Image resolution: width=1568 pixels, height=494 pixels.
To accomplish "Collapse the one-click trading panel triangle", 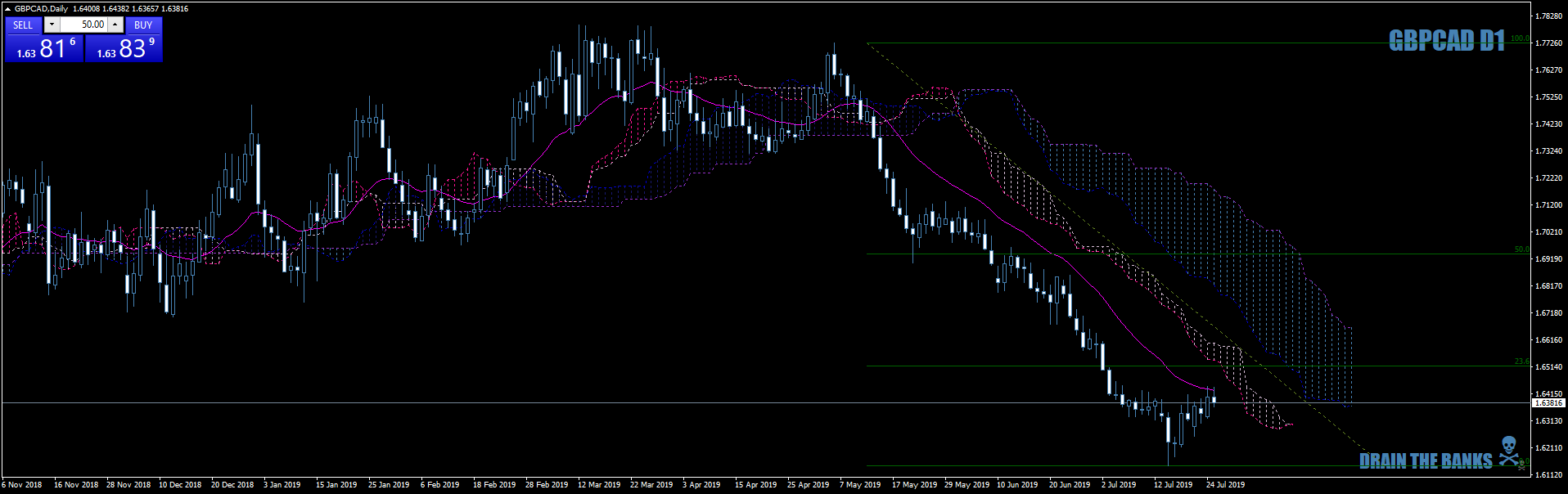I will point(7,9).
